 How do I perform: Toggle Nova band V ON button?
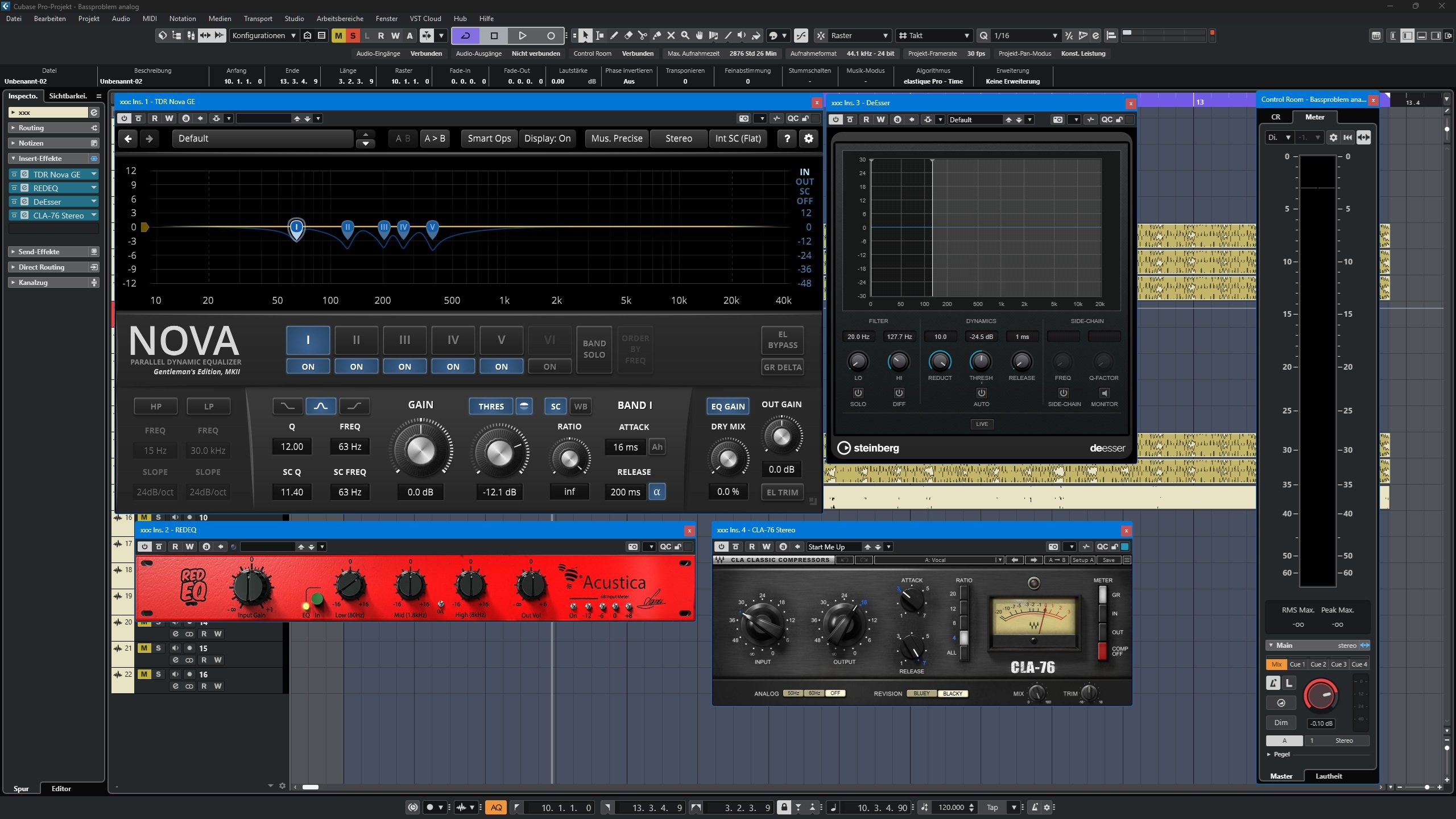coord(501,367)
